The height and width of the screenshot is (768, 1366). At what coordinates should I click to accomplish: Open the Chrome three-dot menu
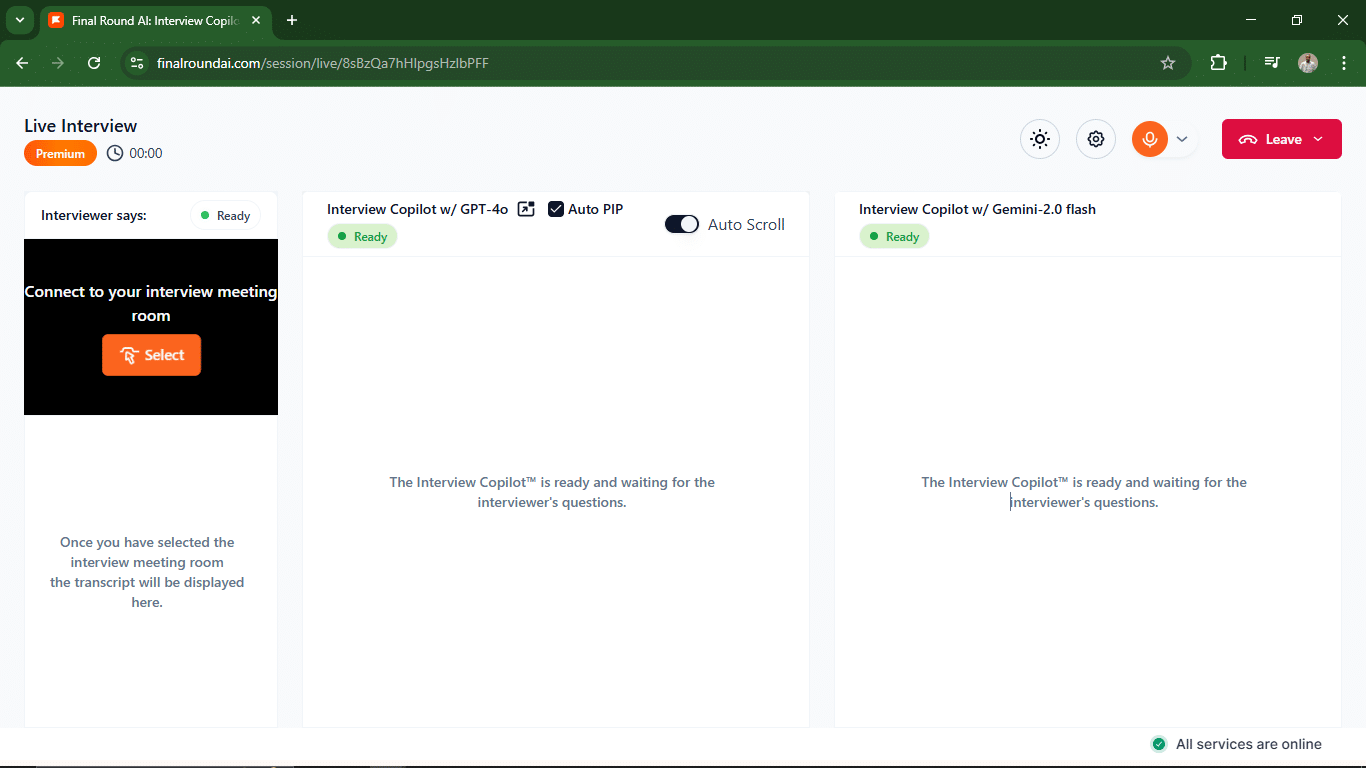point(1342,63)
